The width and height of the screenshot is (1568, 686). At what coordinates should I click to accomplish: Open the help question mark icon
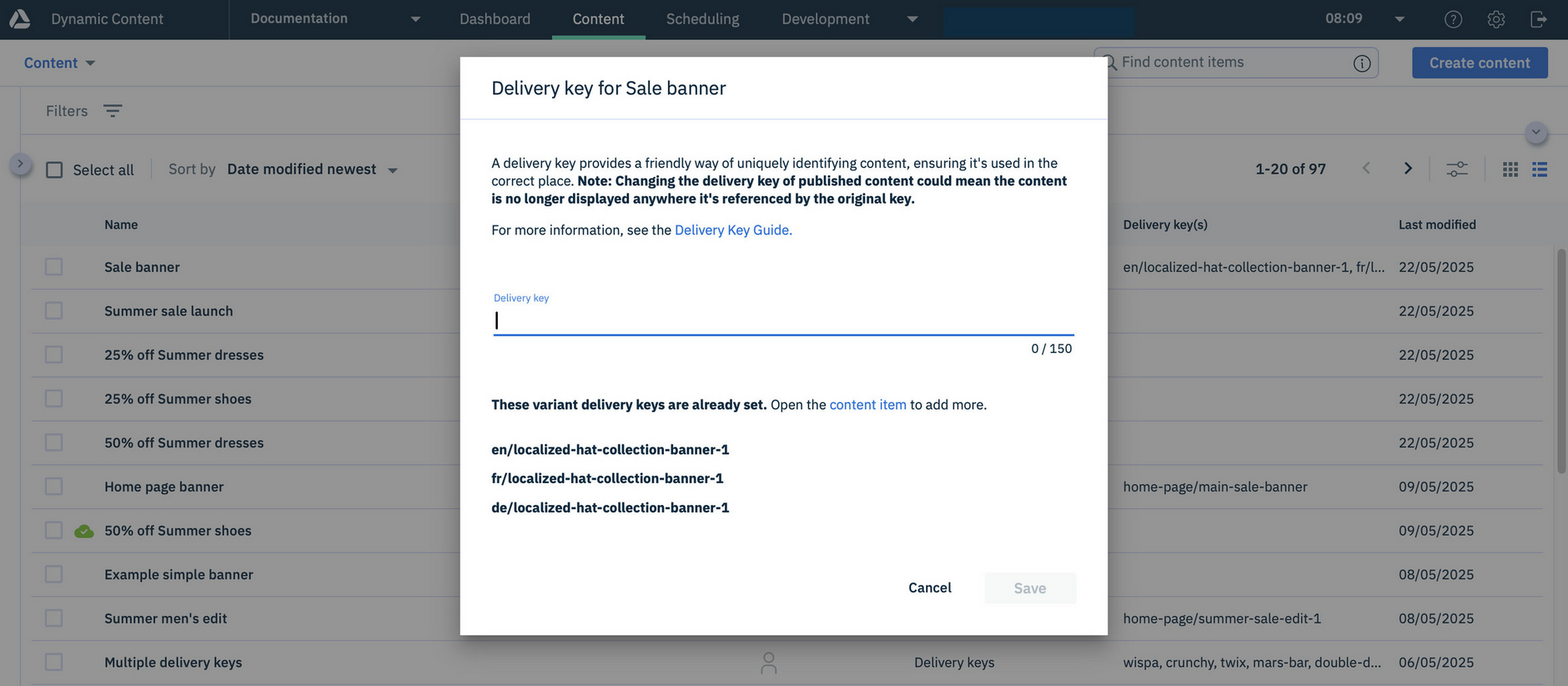point(1453,19)
